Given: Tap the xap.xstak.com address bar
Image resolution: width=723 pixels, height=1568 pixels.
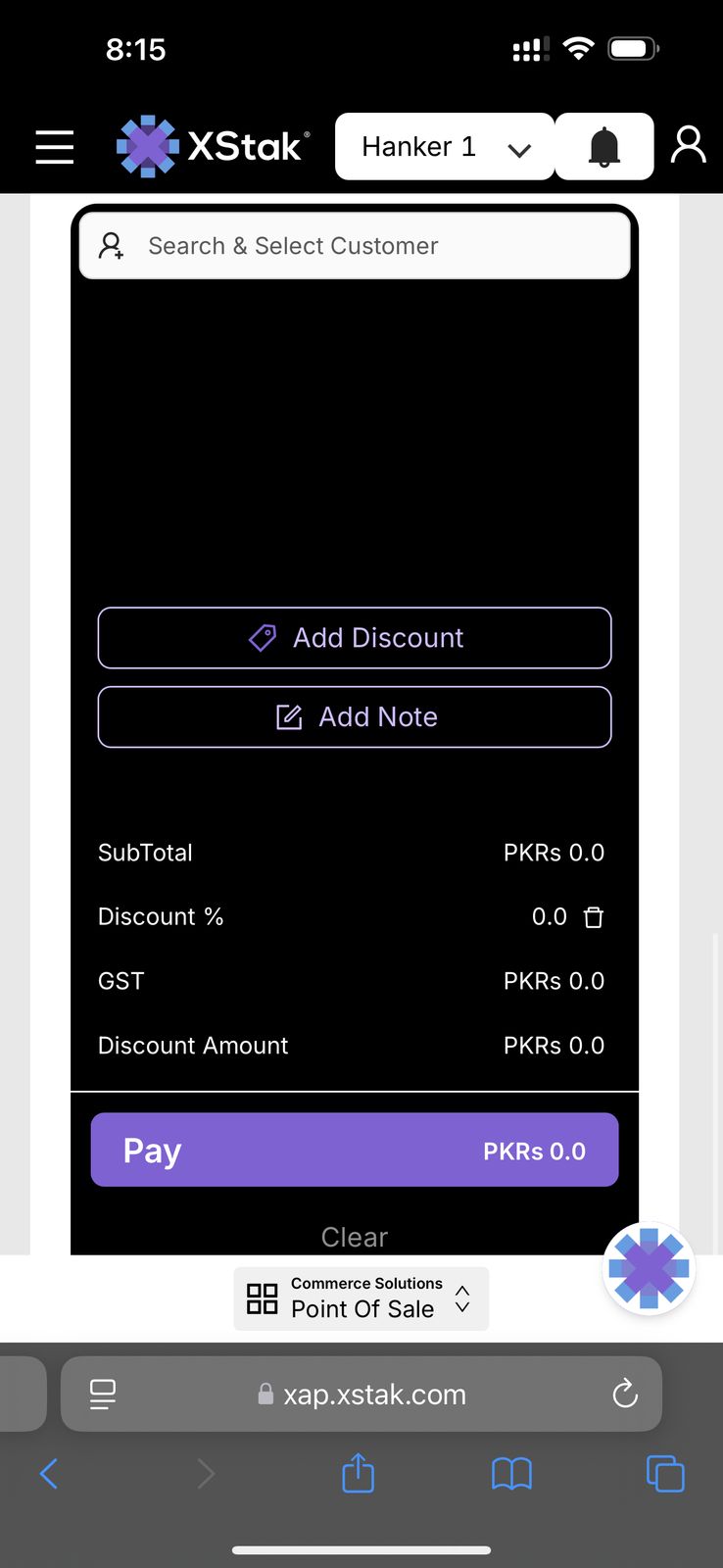Looking at the screenshot, I should coord(372,1394).
